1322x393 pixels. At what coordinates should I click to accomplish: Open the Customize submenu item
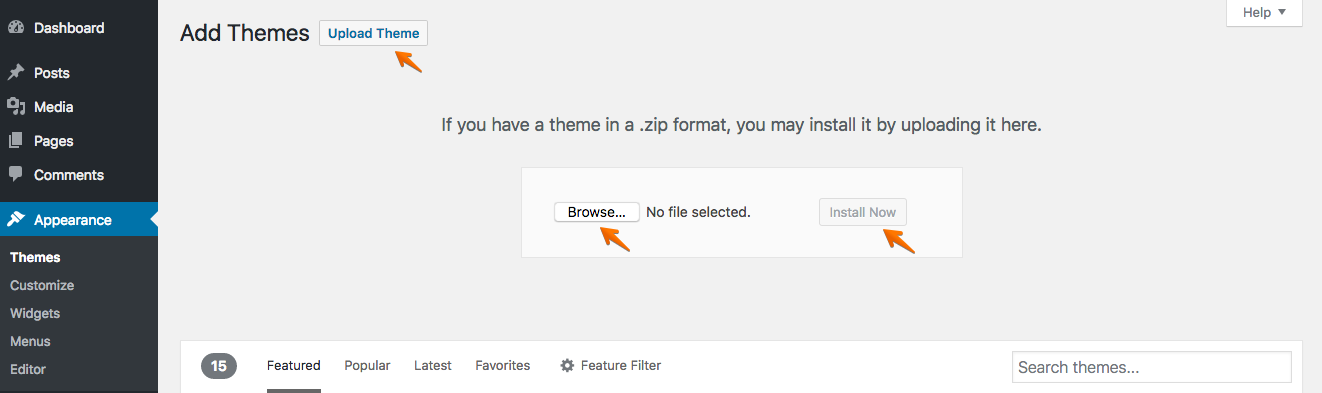(x=42, y=285)
